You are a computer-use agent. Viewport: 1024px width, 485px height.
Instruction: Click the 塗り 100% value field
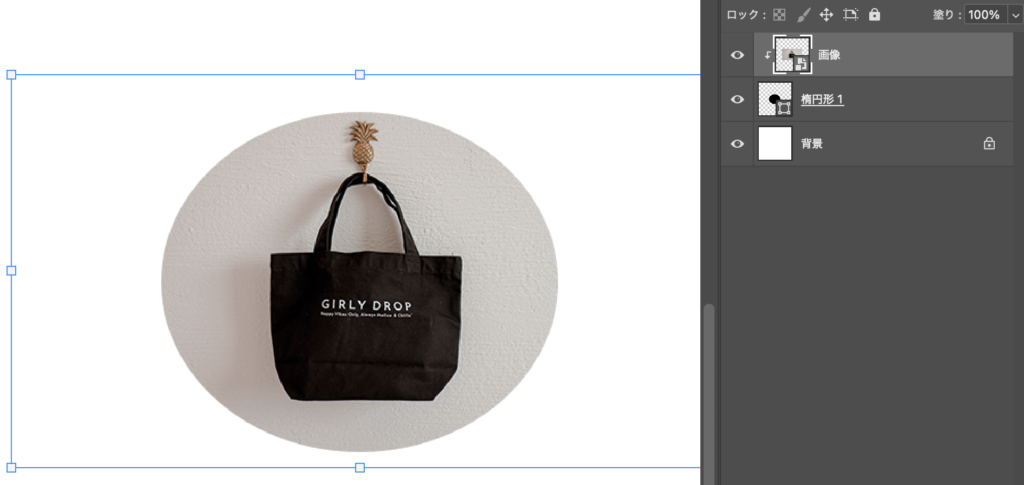click(985, 14)
